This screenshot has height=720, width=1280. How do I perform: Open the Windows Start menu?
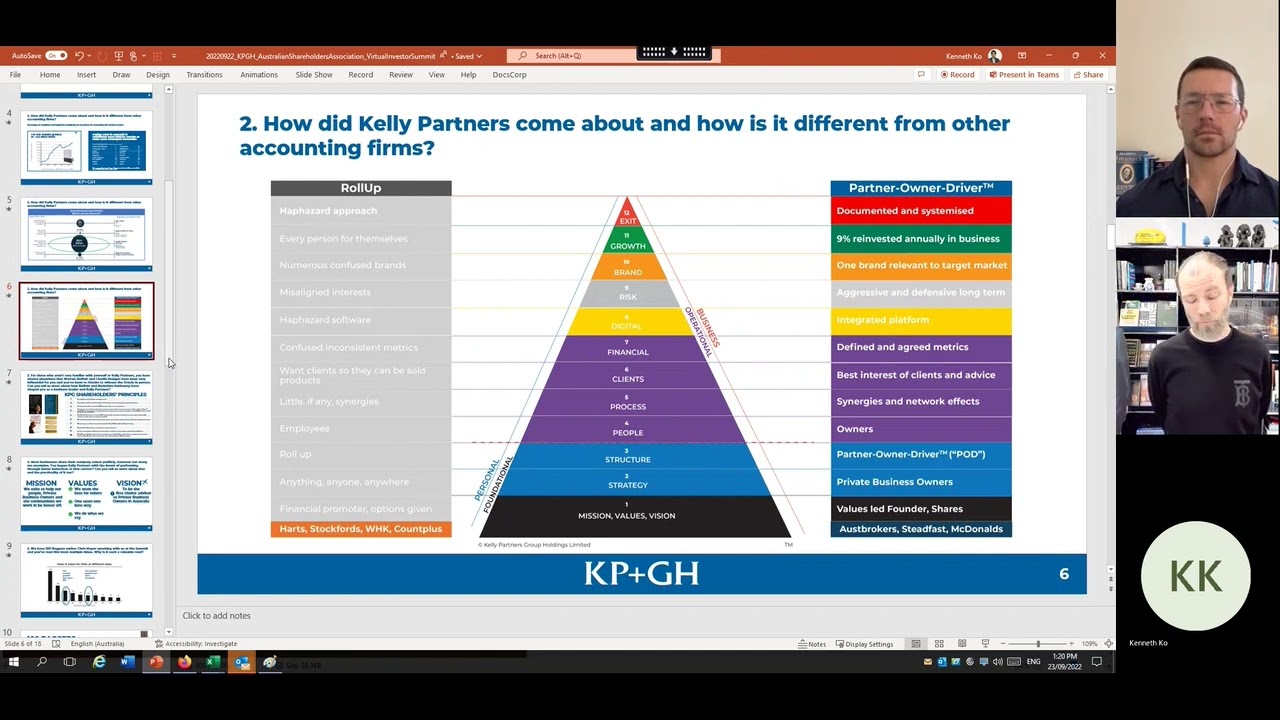tap(14, 662)
